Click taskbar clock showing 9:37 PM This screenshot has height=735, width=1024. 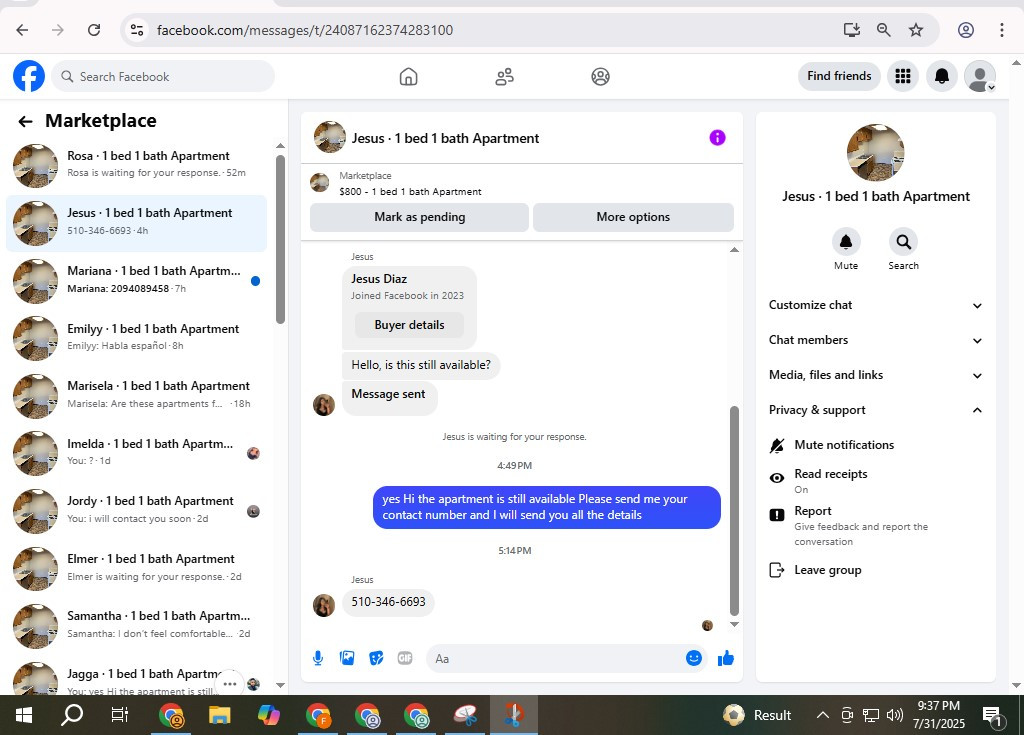[x=938, y=715]
